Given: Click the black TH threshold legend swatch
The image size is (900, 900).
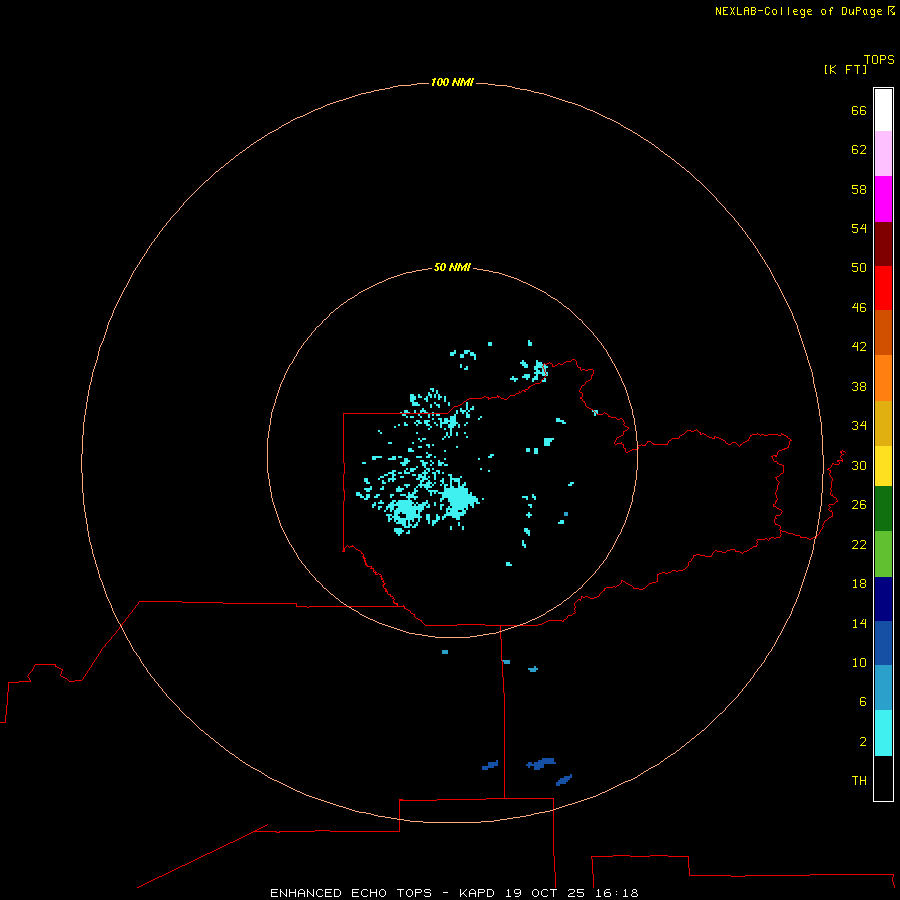Looking at the screenshot, I should 883,778.
